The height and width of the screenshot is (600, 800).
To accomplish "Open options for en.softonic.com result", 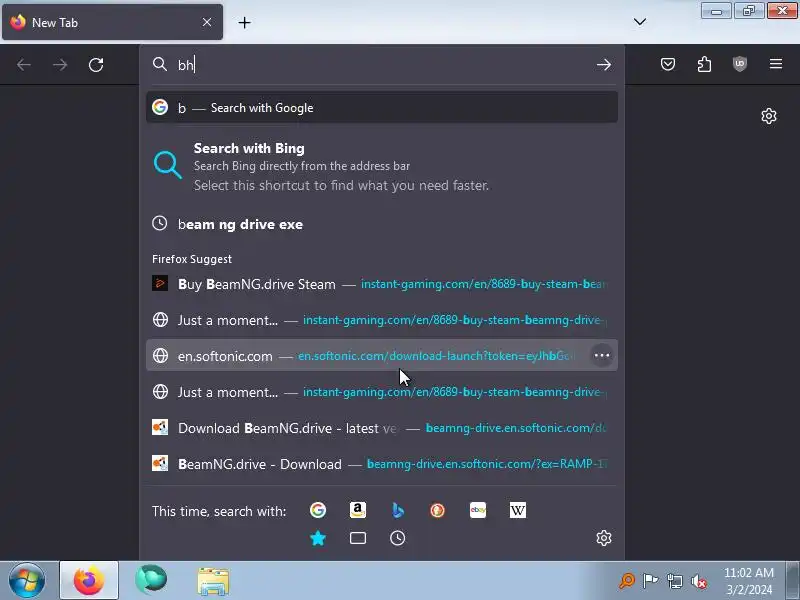I will [602, 356].
